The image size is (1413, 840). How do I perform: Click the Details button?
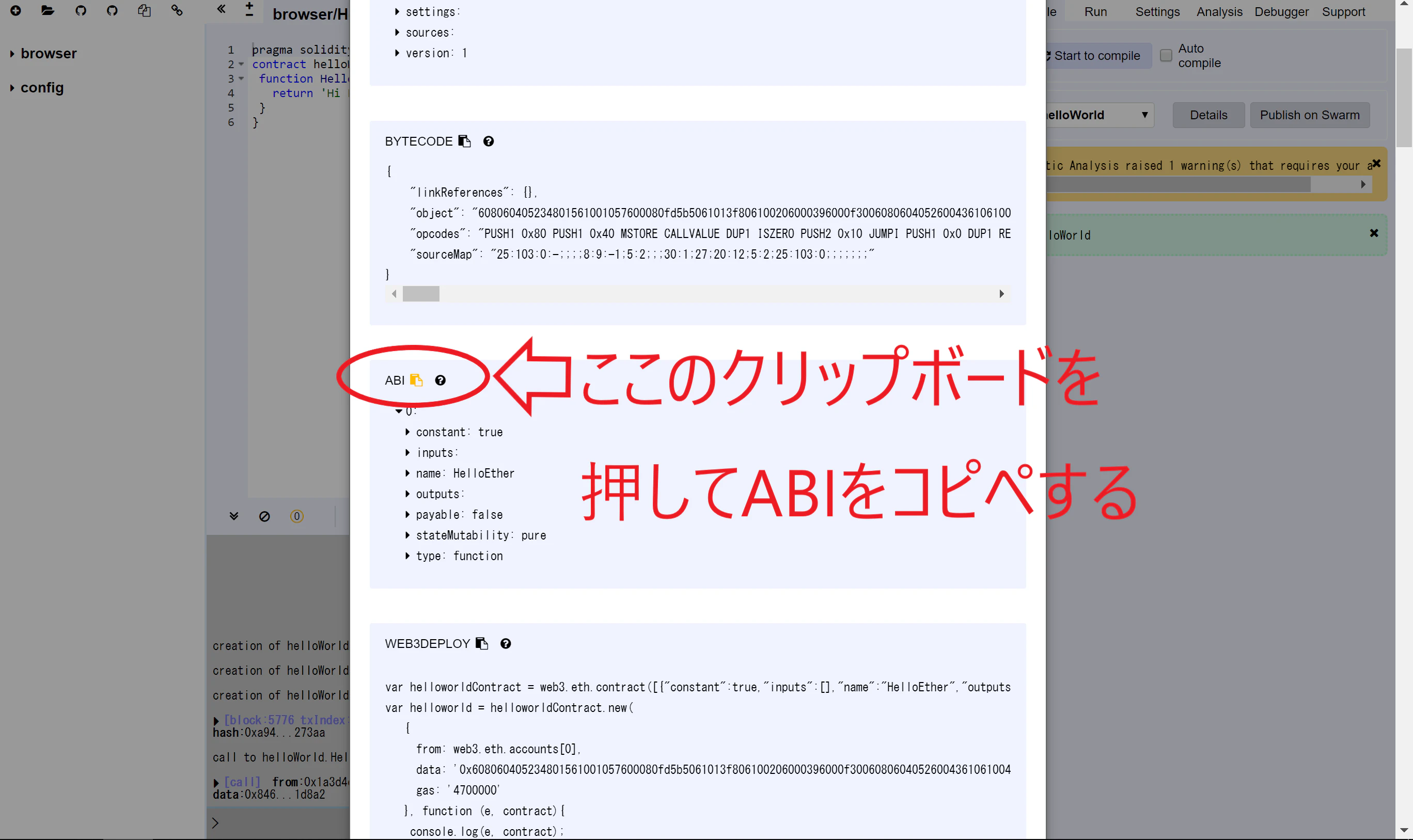point(1208,115)
